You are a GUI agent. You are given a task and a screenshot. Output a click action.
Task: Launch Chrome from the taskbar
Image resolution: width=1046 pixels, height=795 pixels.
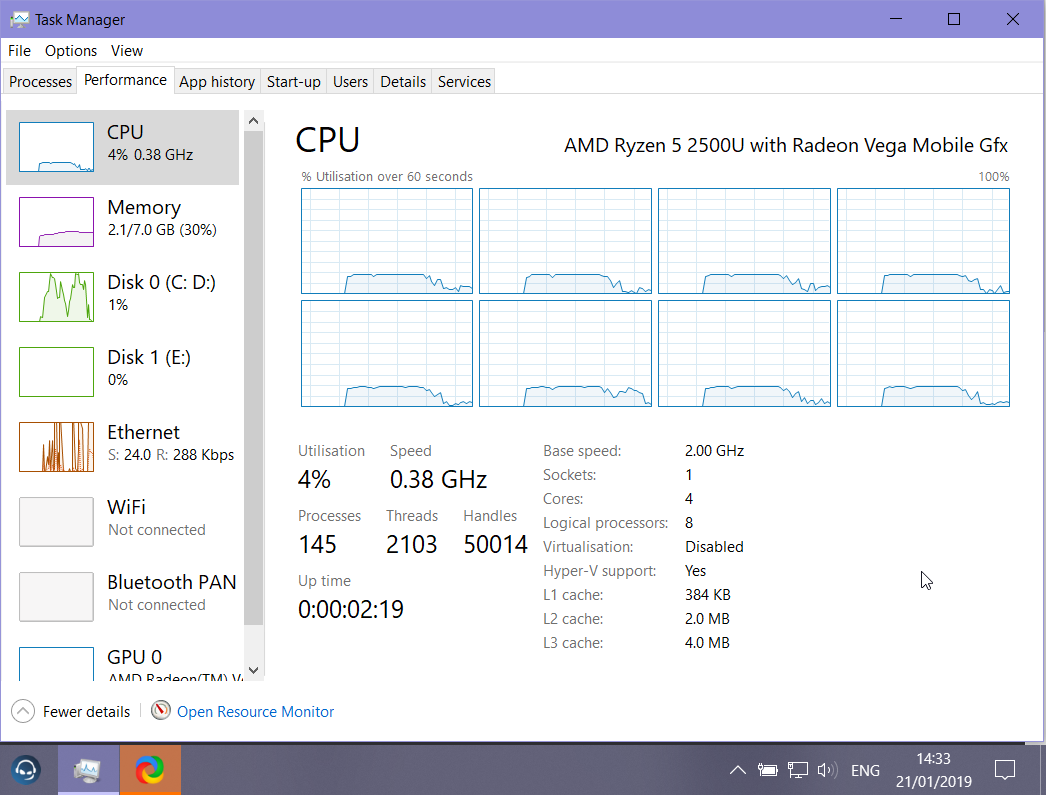pyautogui.click(x=150, y=769)
